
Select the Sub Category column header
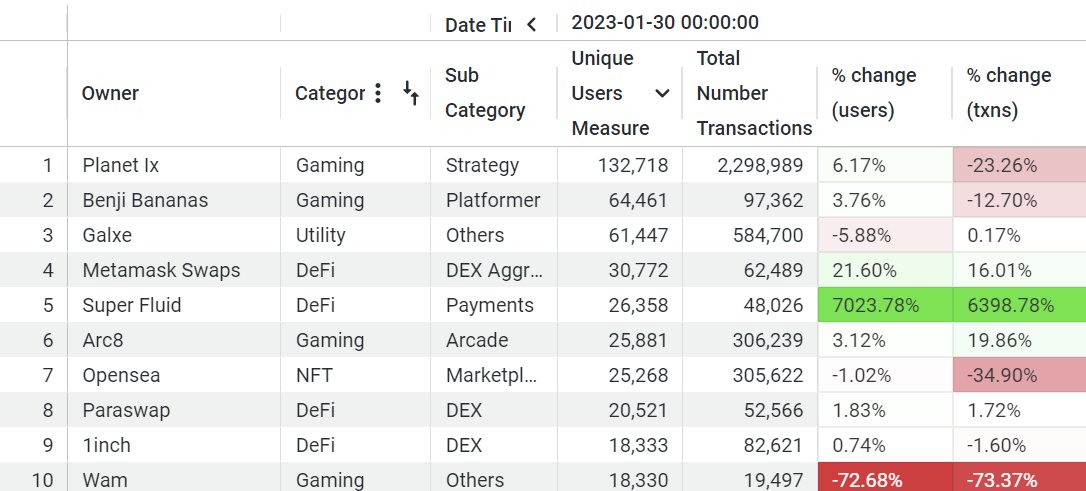click(x=494, y=93)
